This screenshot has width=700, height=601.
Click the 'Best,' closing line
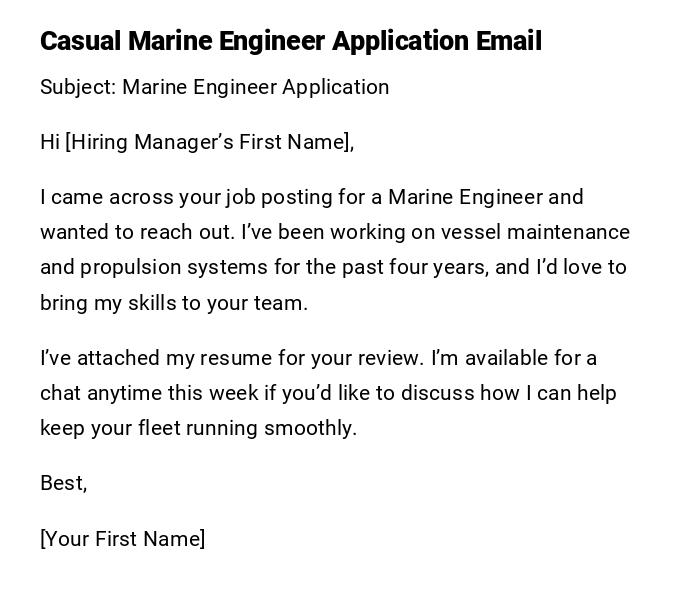click(63, 483)
